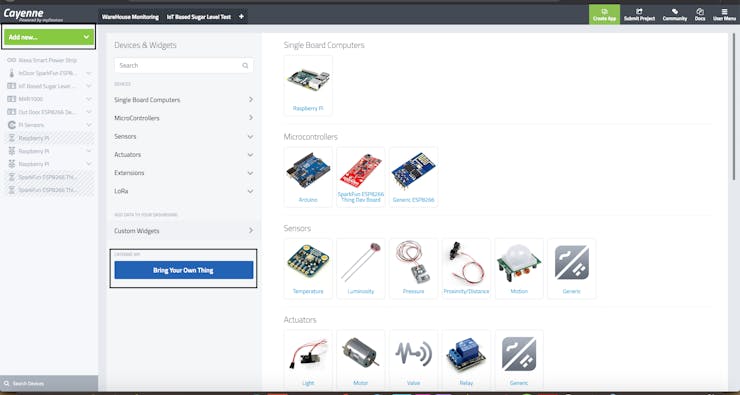Open the Community link
740x395 pixels.
coord(674,15)
